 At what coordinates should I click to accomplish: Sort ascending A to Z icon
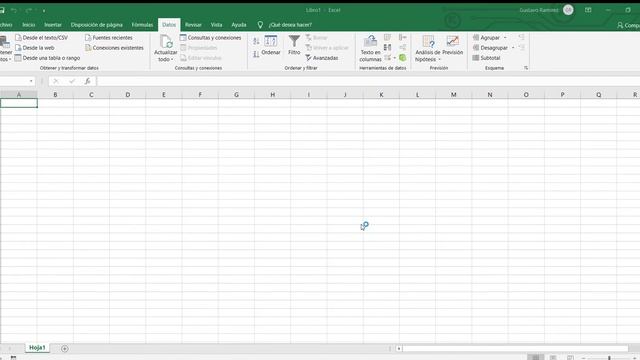(256, 41)
